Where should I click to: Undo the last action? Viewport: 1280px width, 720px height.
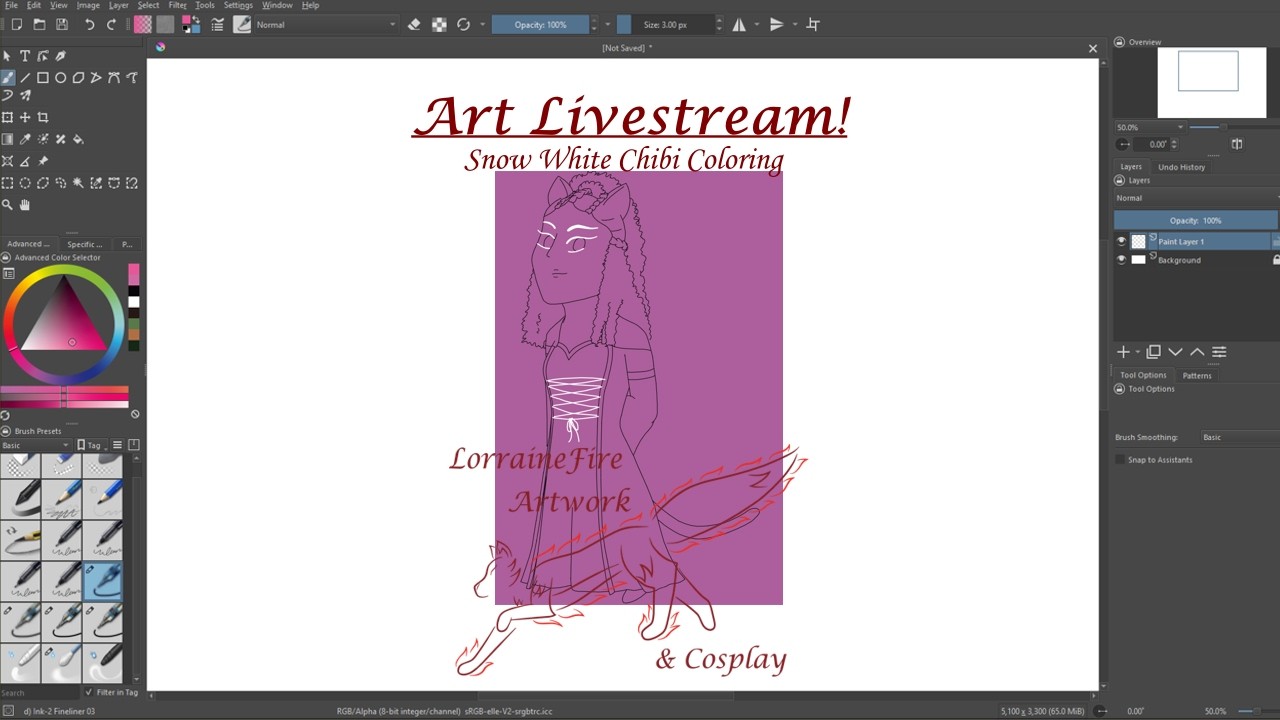tap(90, 24)
